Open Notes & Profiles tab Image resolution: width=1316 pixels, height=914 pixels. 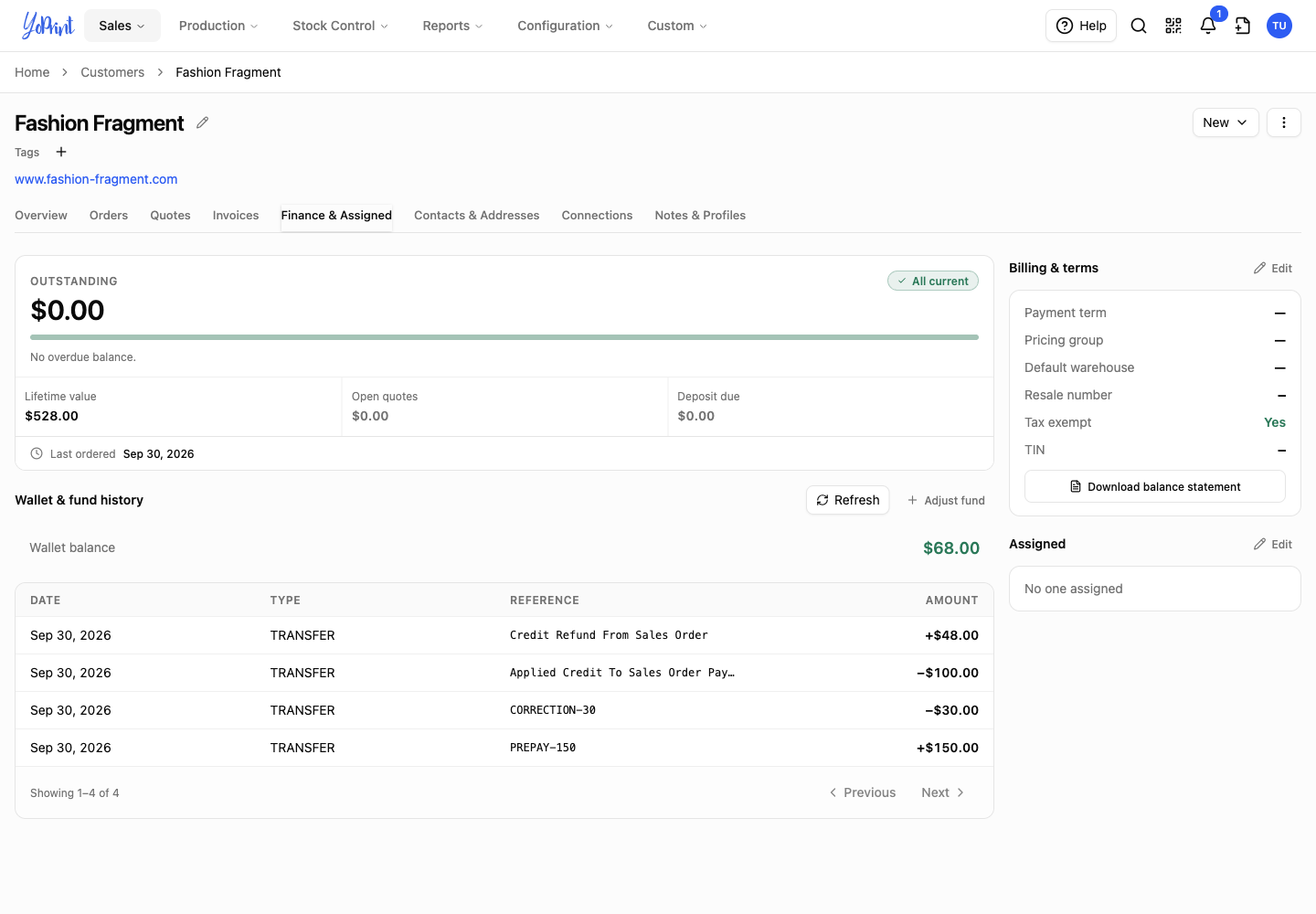pos(700,216)
